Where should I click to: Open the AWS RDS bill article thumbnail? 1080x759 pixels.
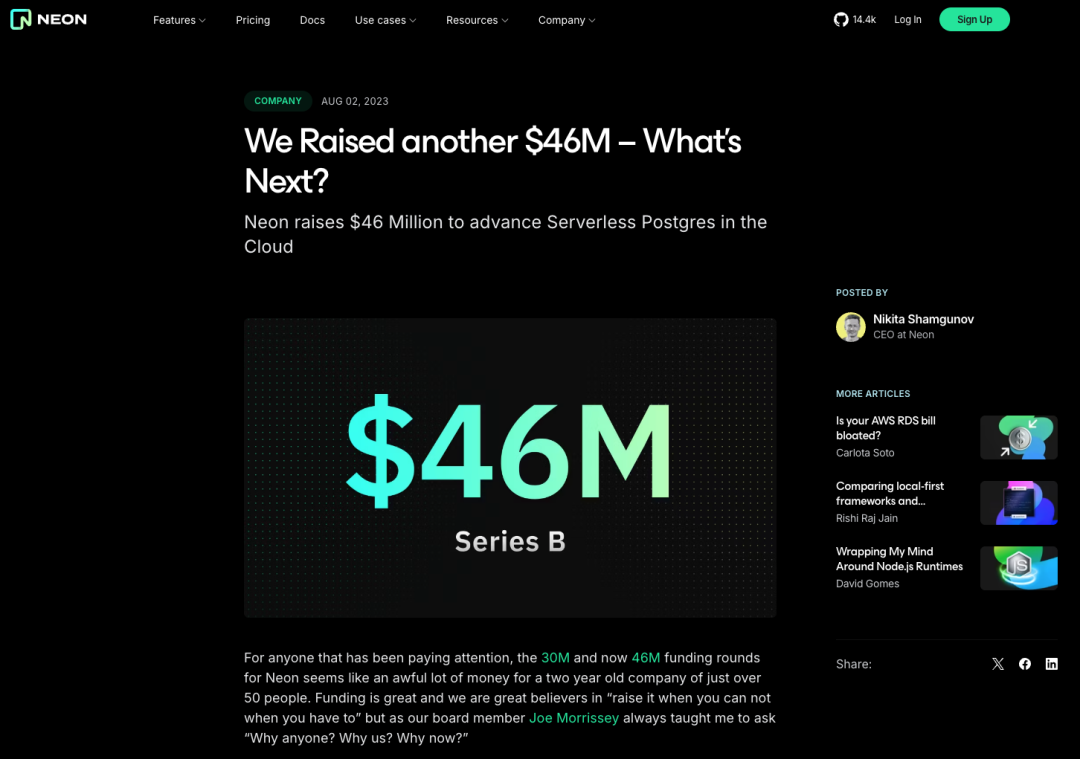(x=1019, y=437)
